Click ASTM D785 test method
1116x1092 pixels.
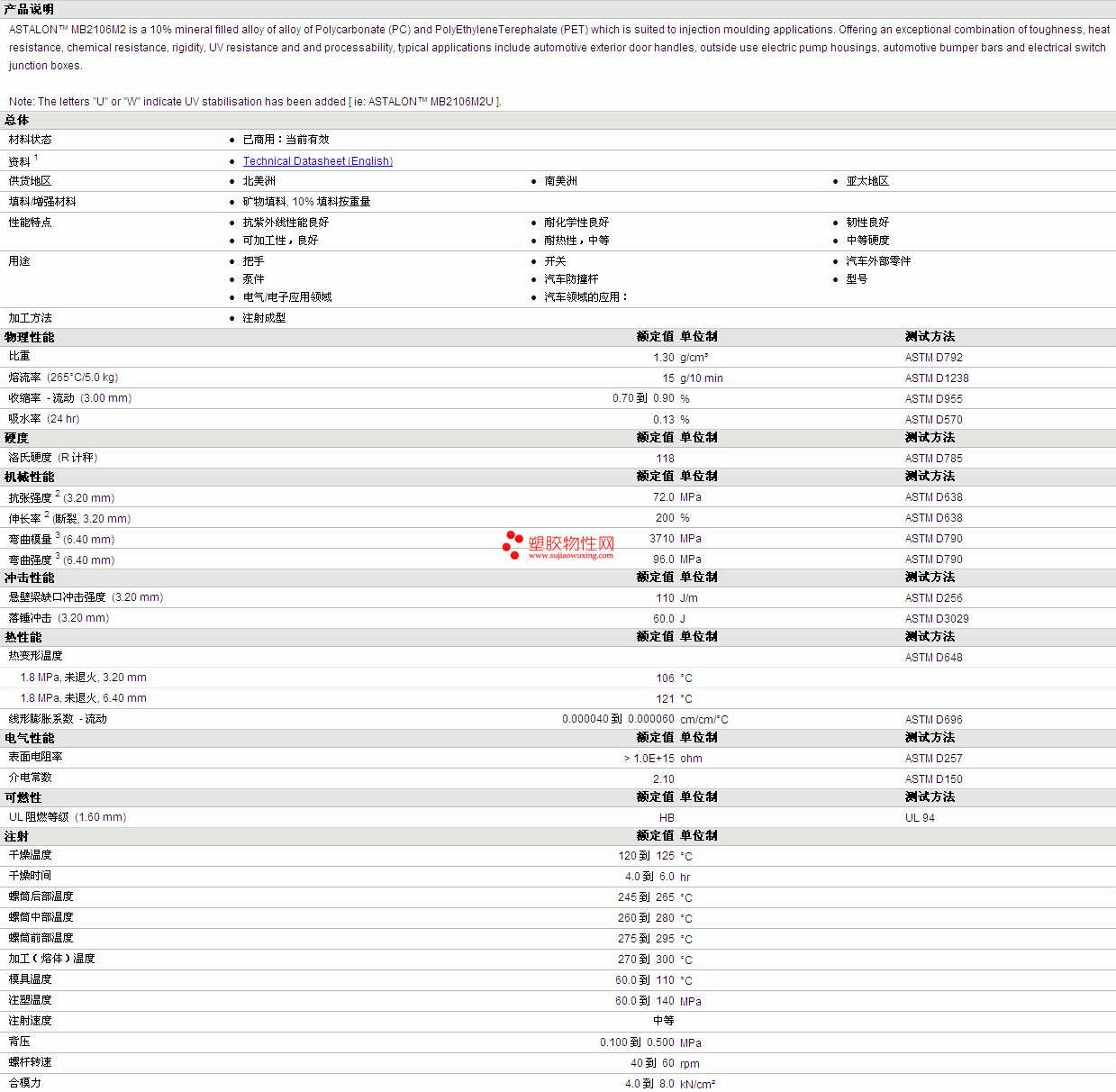933,459
